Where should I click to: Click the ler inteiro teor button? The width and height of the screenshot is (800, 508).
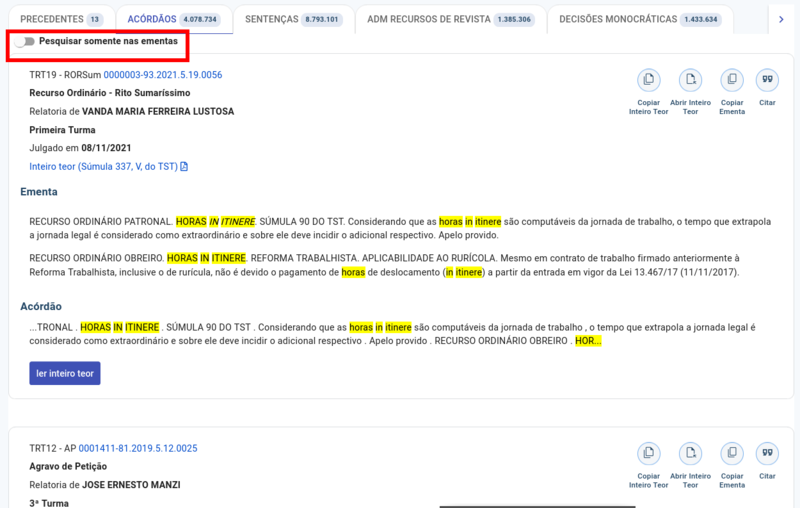tap(65, 373)
